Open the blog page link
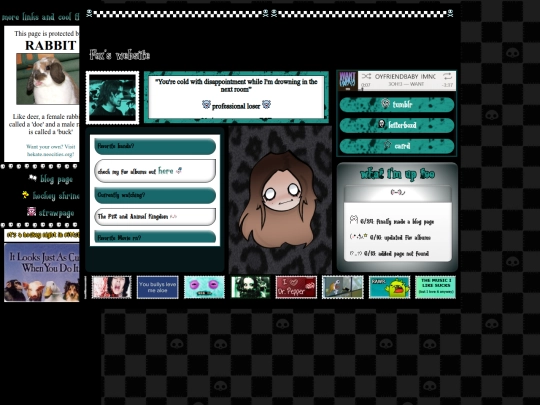 pos(56,179)
